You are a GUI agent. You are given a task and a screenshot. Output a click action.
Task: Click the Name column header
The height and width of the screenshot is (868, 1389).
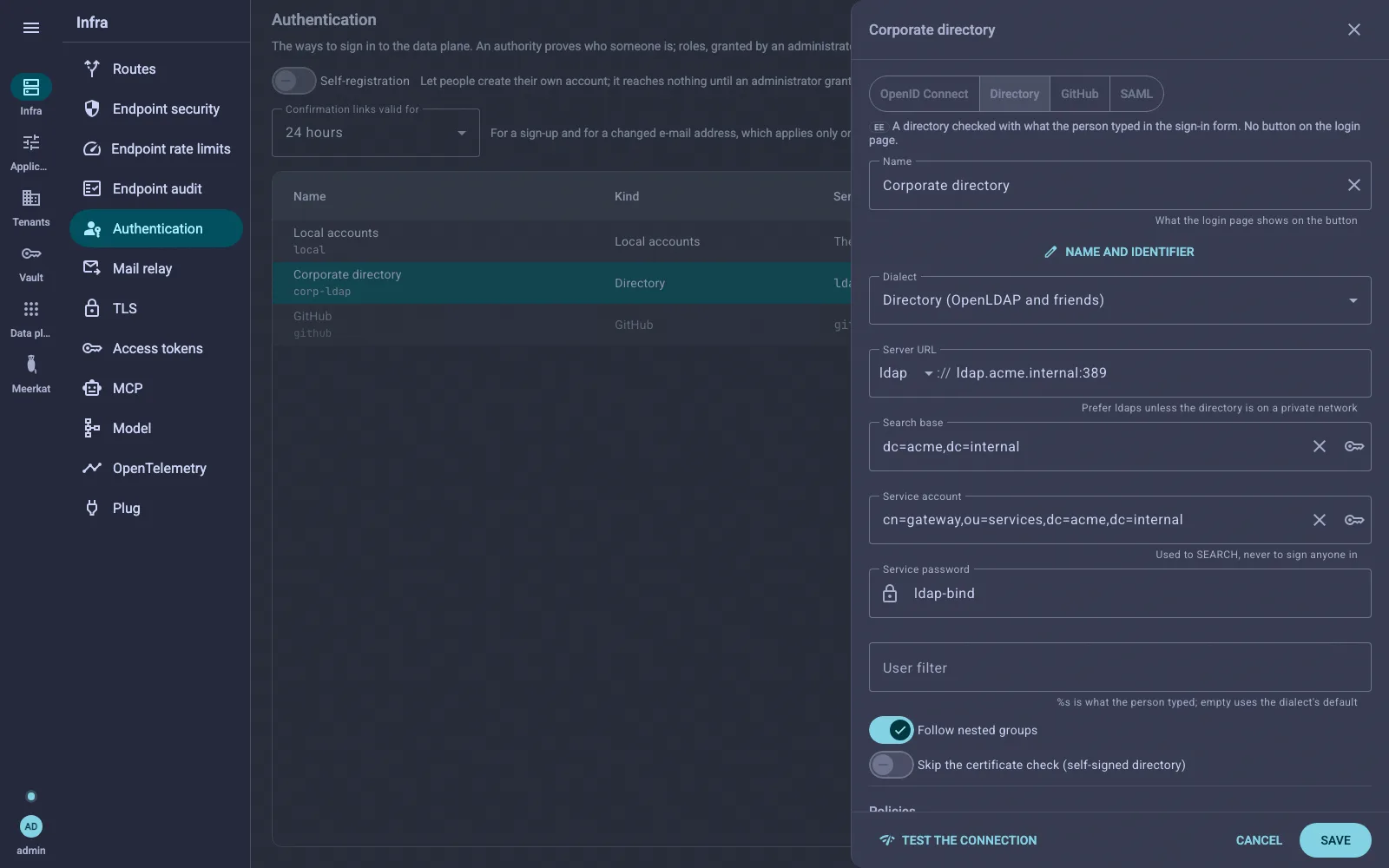coord(310,196)
